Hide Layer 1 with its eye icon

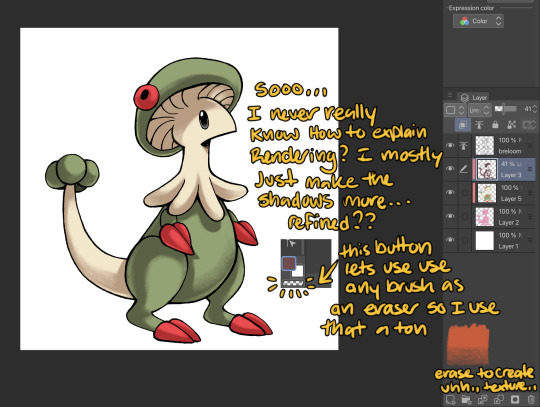coord(450,240)
